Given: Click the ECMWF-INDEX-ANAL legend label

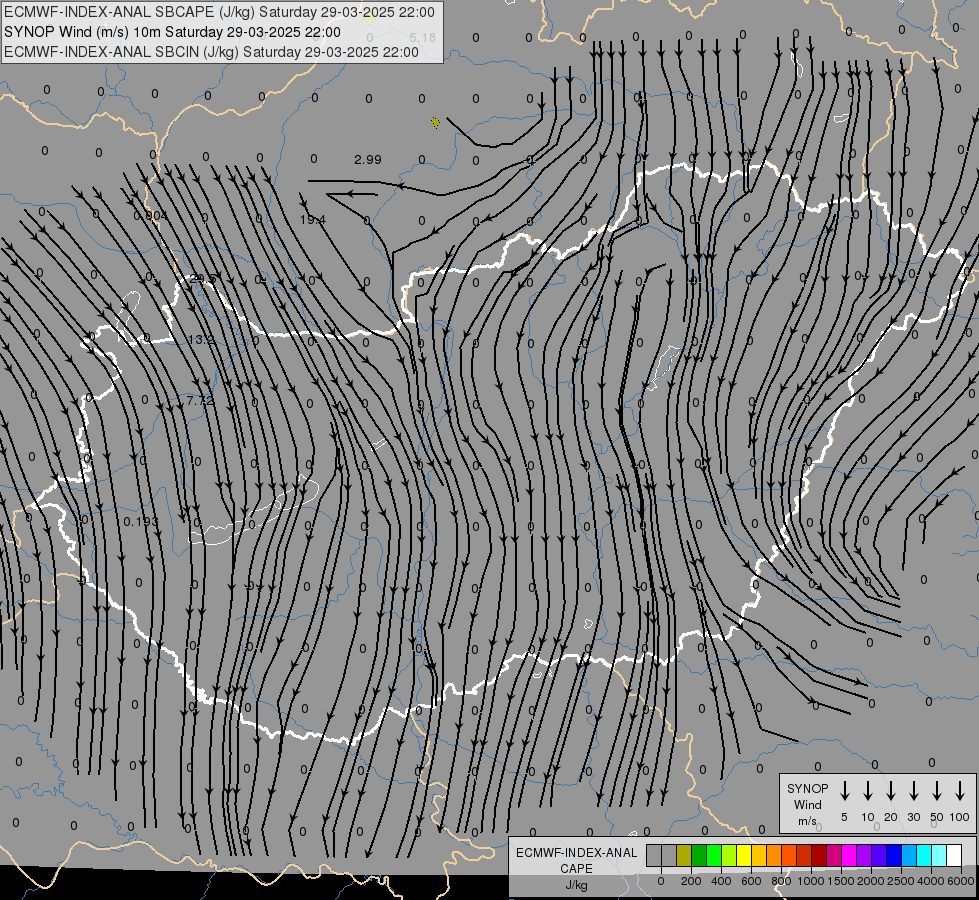Looking at the screenshot, I should tap(576, 853).
